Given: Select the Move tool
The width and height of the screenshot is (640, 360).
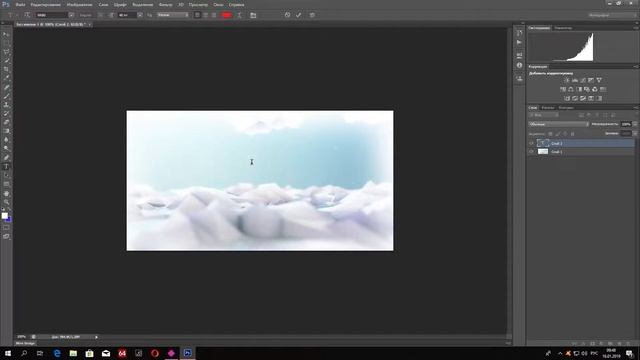Looking at the screenshot, I should click(6, 34).
